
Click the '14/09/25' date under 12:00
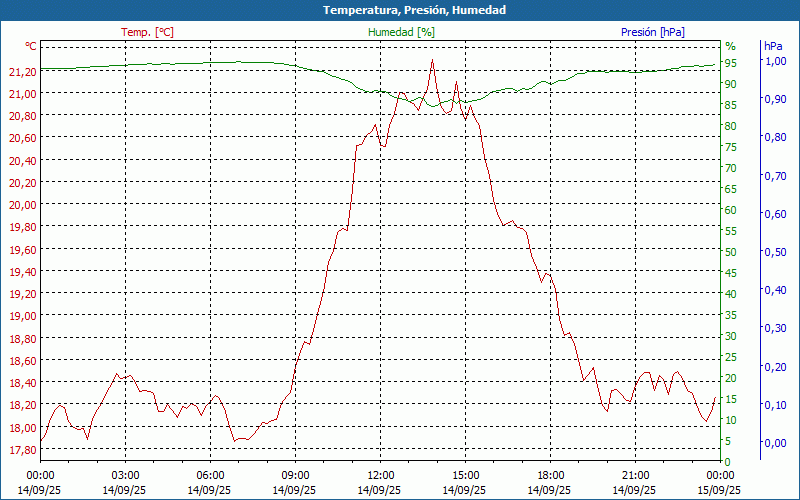[x=379, y=490]
